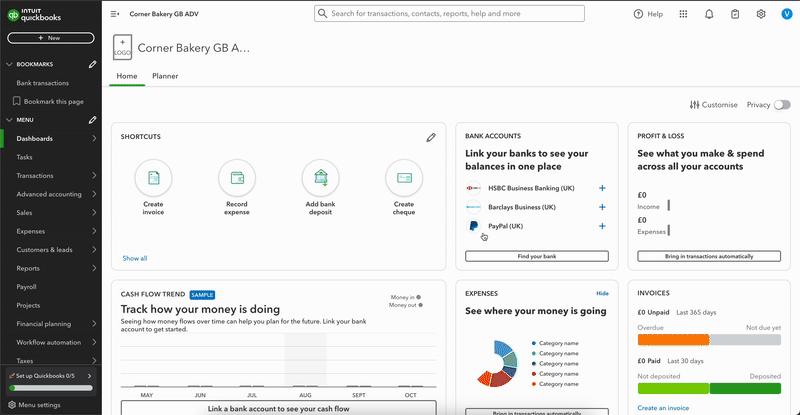The width and height of the screenshot is (800, 415).
Task: Switch to the Planner tab
Action: 165,76
